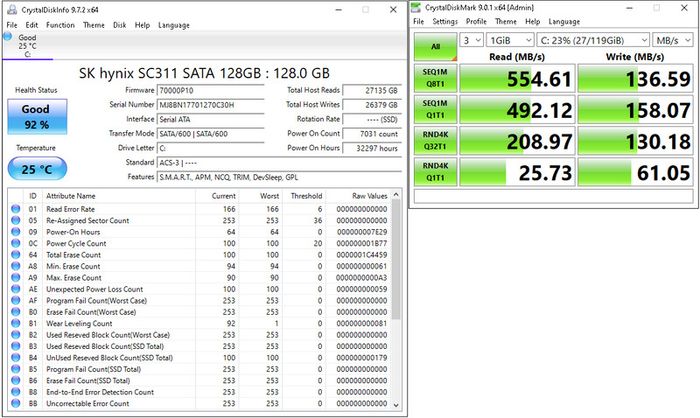Click the Features field listing S.M.A.R.T., APM
The height and width of the screenshot is (418, 700).
pos(279,177)
